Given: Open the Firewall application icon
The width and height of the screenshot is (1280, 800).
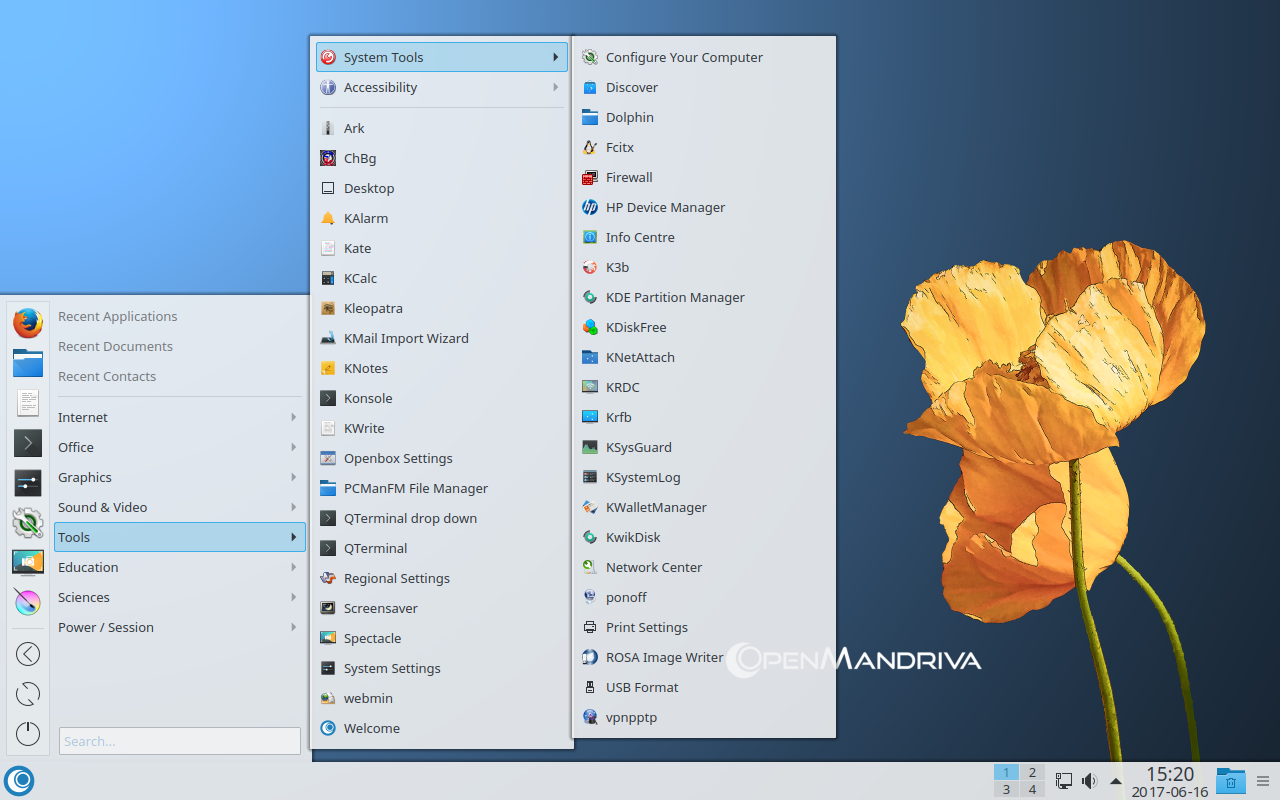Looking at the screenshot, I should click(x=590, y=178).
